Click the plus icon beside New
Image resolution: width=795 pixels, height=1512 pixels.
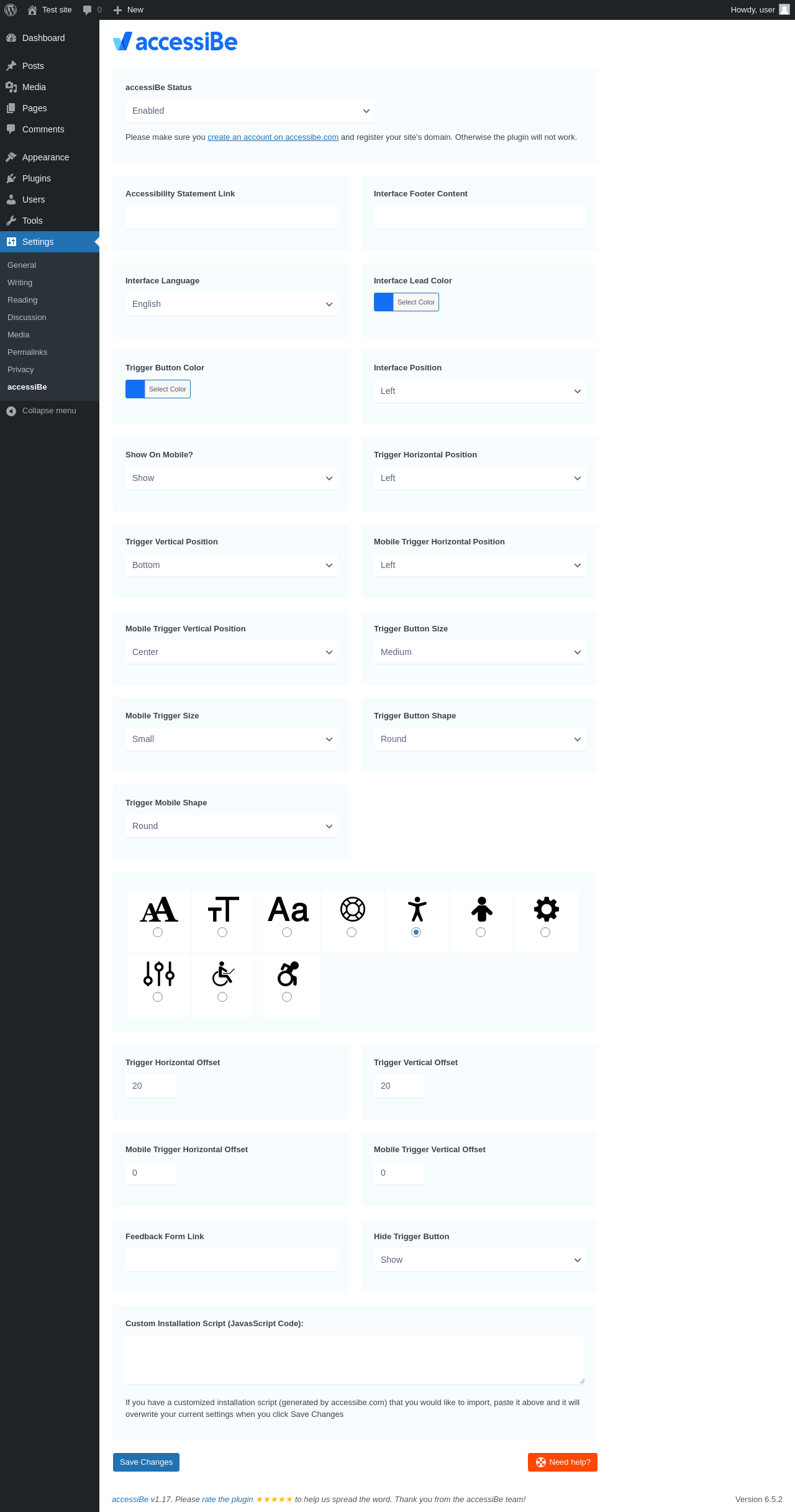pyautogui.click(x=117, y=10)
